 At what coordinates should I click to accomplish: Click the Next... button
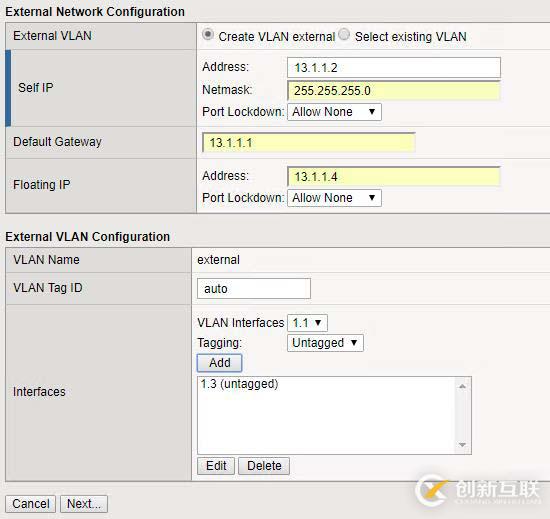tap(84, 504)
